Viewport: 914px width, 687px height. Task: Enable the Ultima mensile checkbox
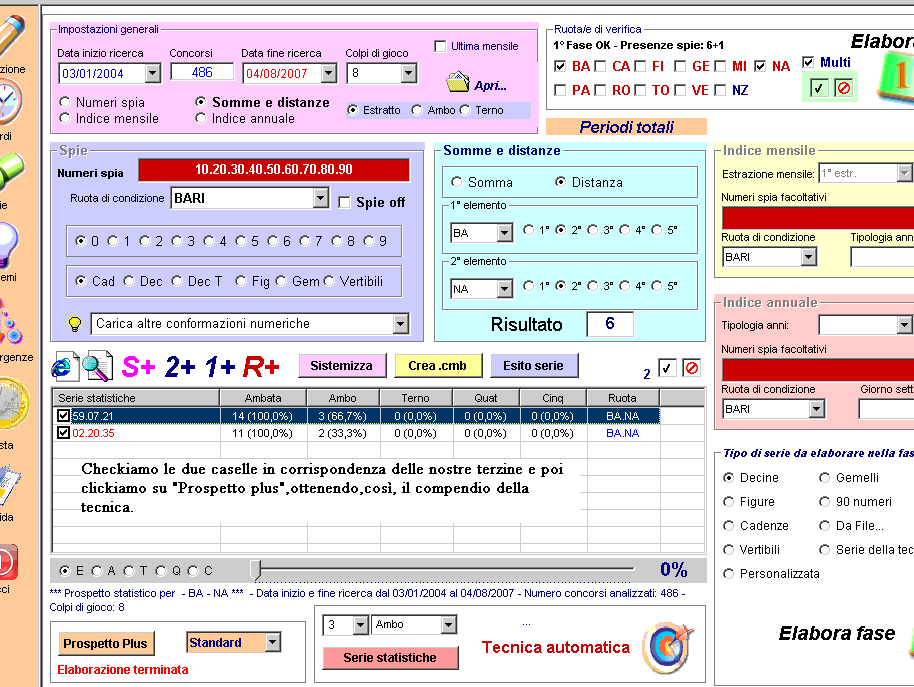[x=440, y=46]
